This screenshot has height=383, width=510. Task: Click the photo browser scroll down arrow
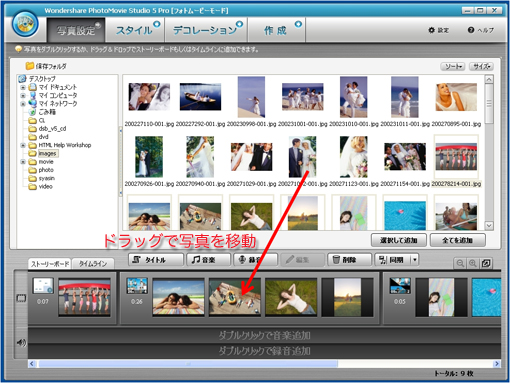click(x=489, y=226)
